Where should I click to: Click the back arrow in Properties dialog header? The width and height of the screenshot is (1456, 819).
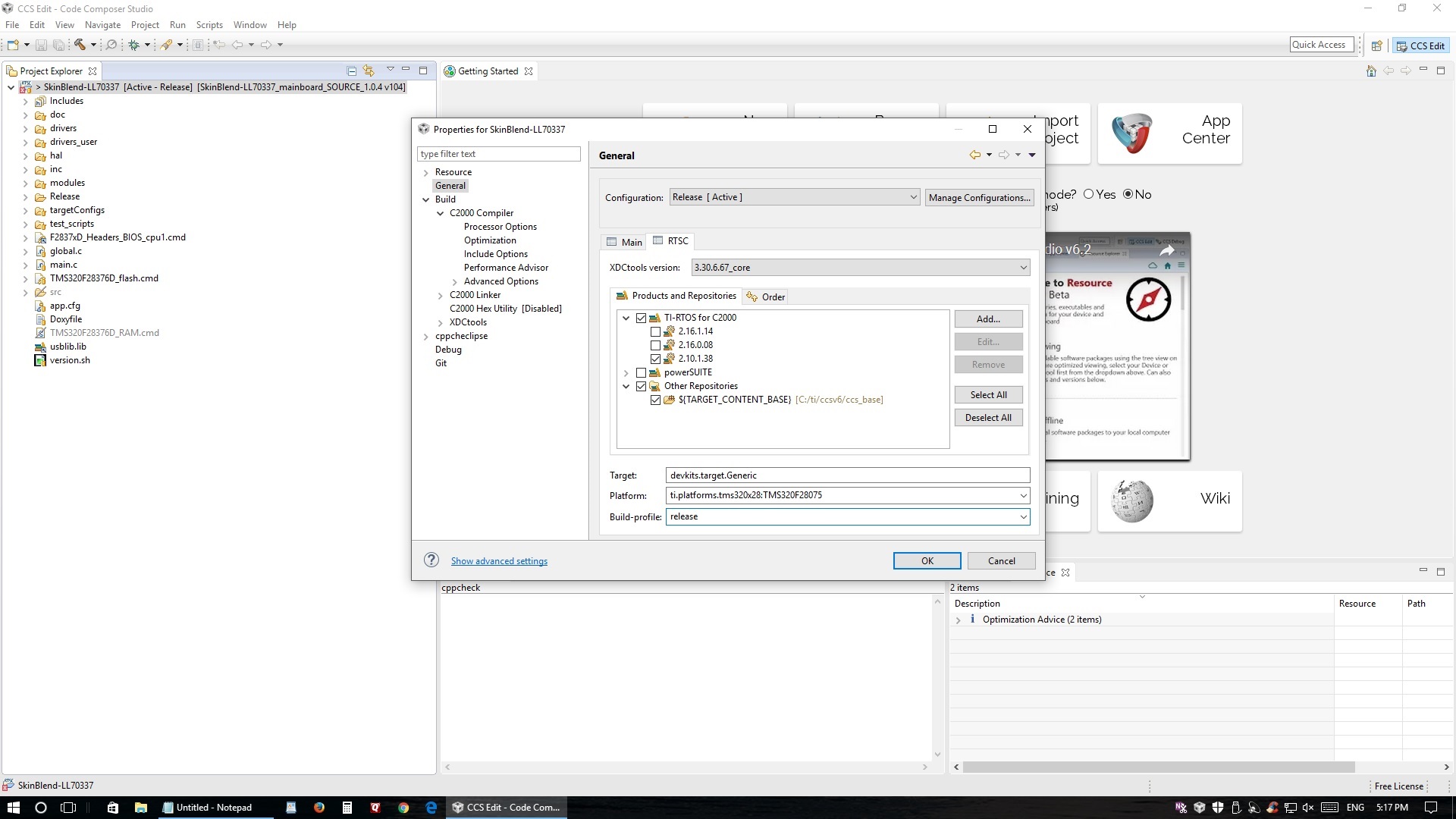click(x=975, y=155)
